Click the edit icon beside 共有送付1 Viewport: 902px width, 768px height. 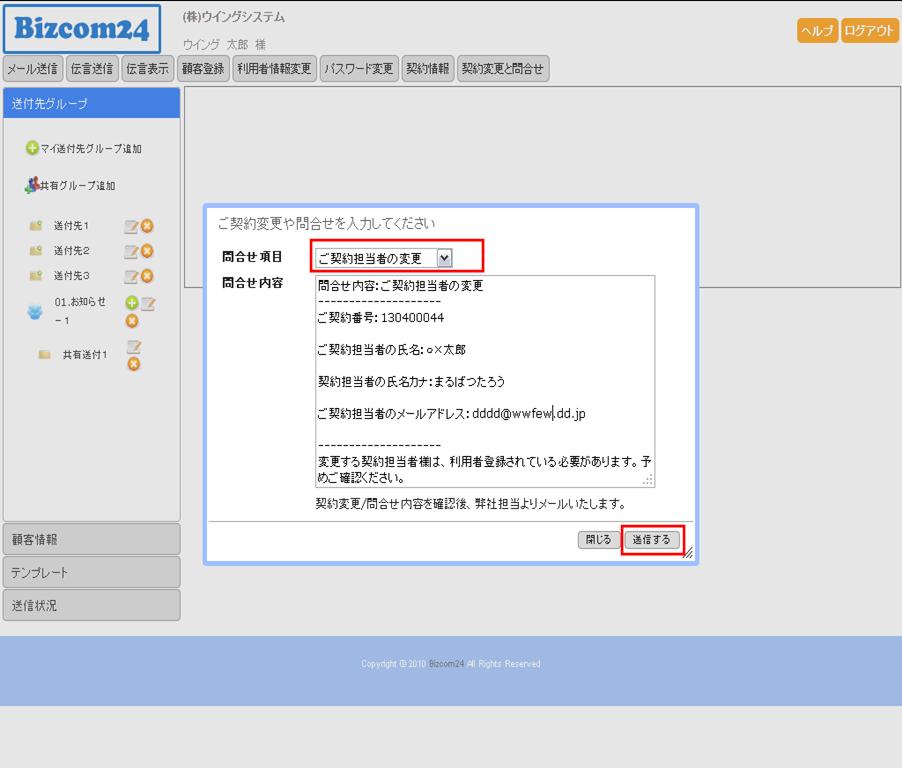(133, 347)
